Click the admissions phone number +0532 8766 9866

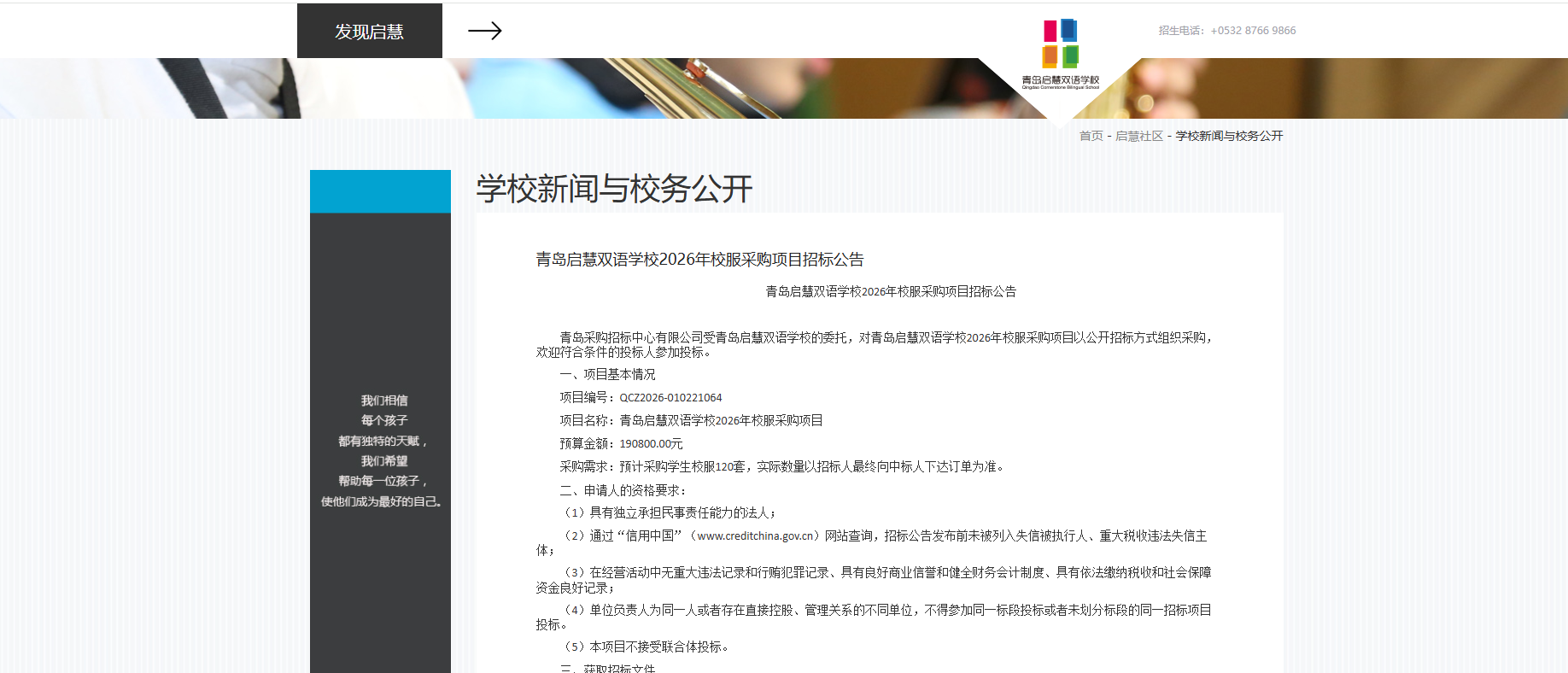(x=1253, y=31)
